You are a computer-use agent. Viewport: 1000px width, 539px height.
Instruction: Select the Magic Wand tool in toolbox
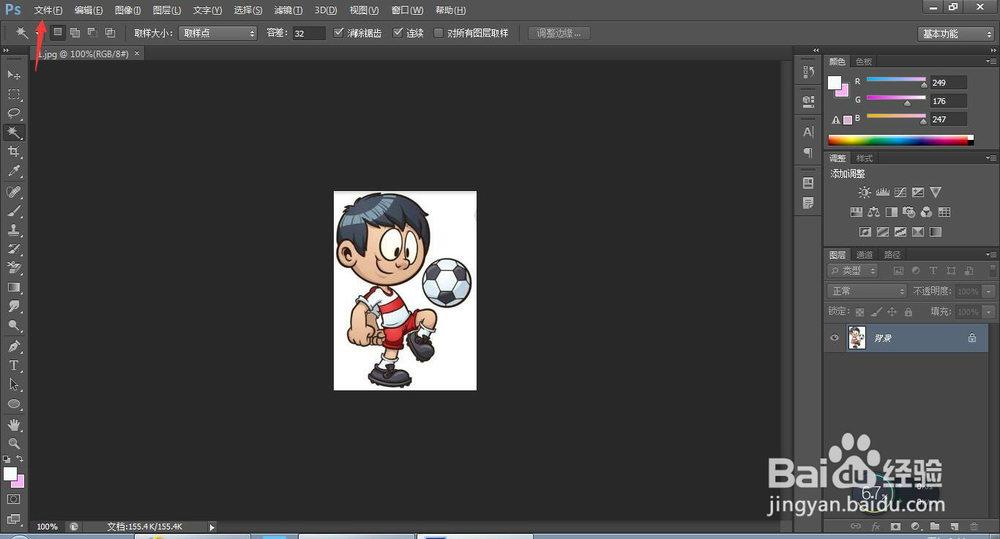click(13, 133)
